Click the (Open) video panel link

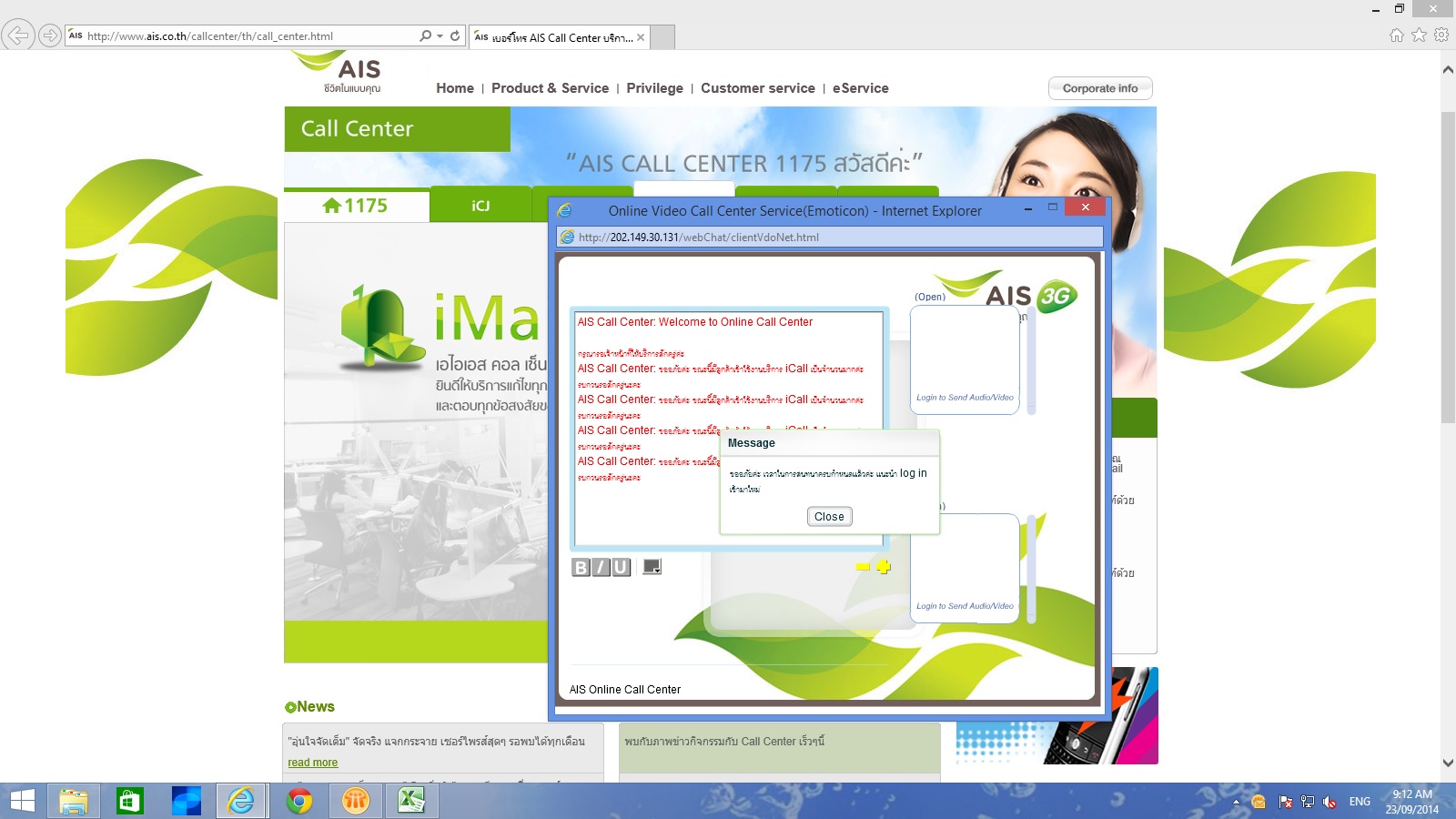tap(930, 297)
